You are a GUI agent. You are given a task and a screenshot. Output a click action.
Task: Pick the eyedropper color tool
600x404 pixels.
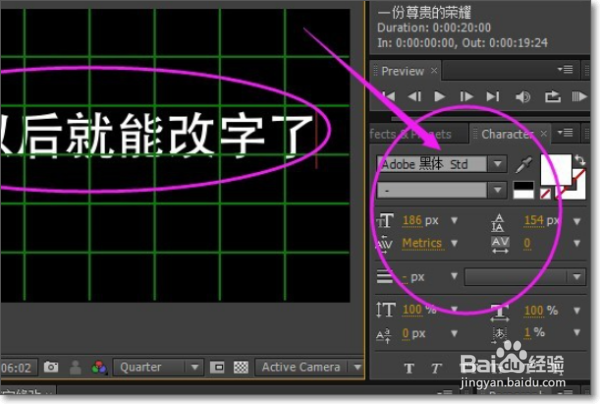click(x=523, y=165)
